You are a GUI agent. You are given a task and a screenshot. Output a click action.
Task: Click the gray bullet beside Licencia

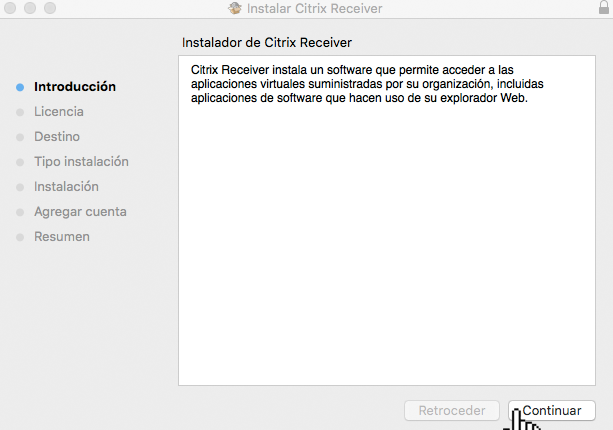20,112
